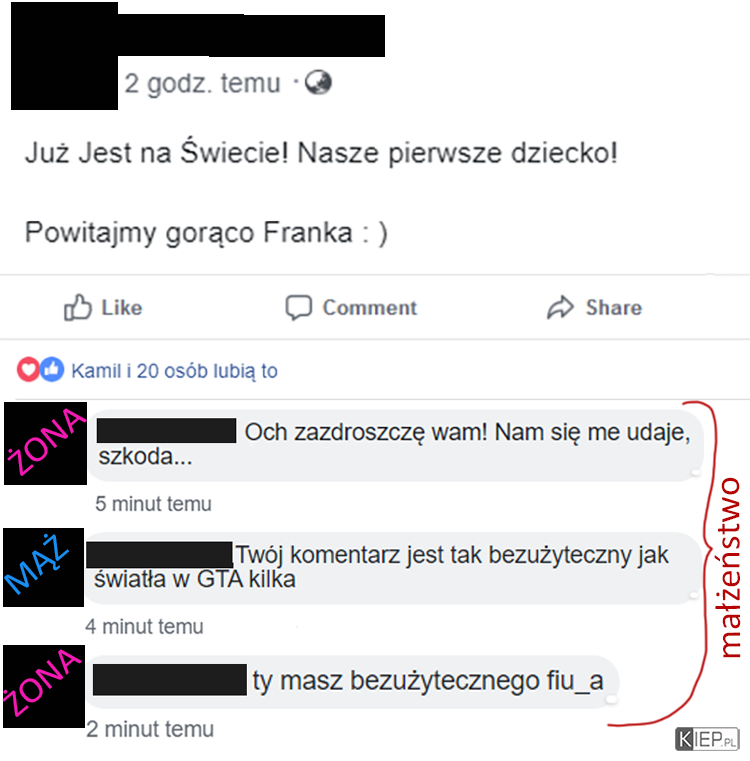Click the "2 godz. temu" post timestamp

pyautogui.click(x=202, y=83)
